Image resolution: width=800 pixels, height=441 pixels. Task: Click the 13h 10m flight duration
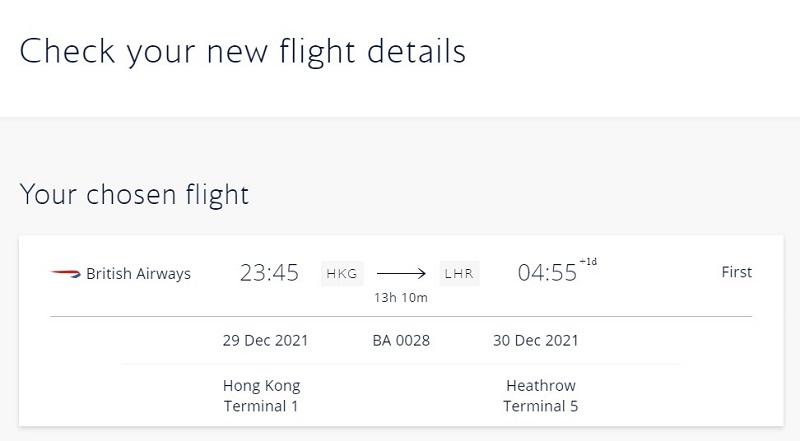click(x=401, y=298)
